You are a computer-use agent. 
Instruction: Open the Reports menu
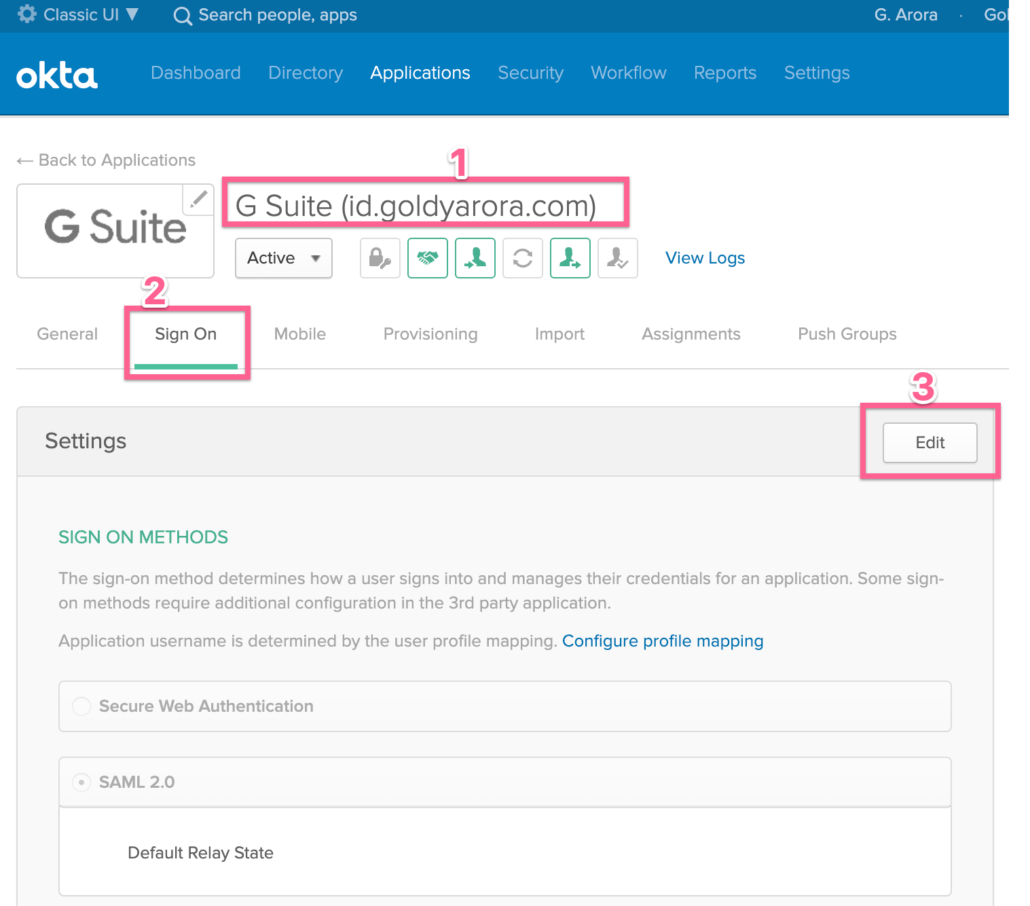725,73
